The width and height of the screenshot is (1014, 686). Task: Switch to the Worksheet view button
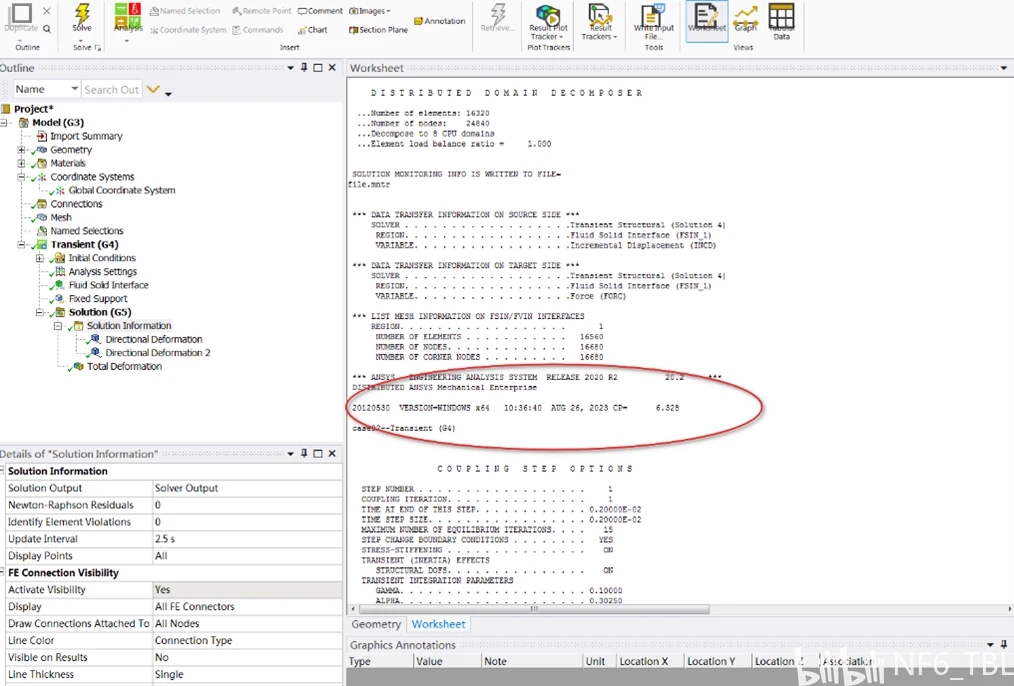[707, 19]
